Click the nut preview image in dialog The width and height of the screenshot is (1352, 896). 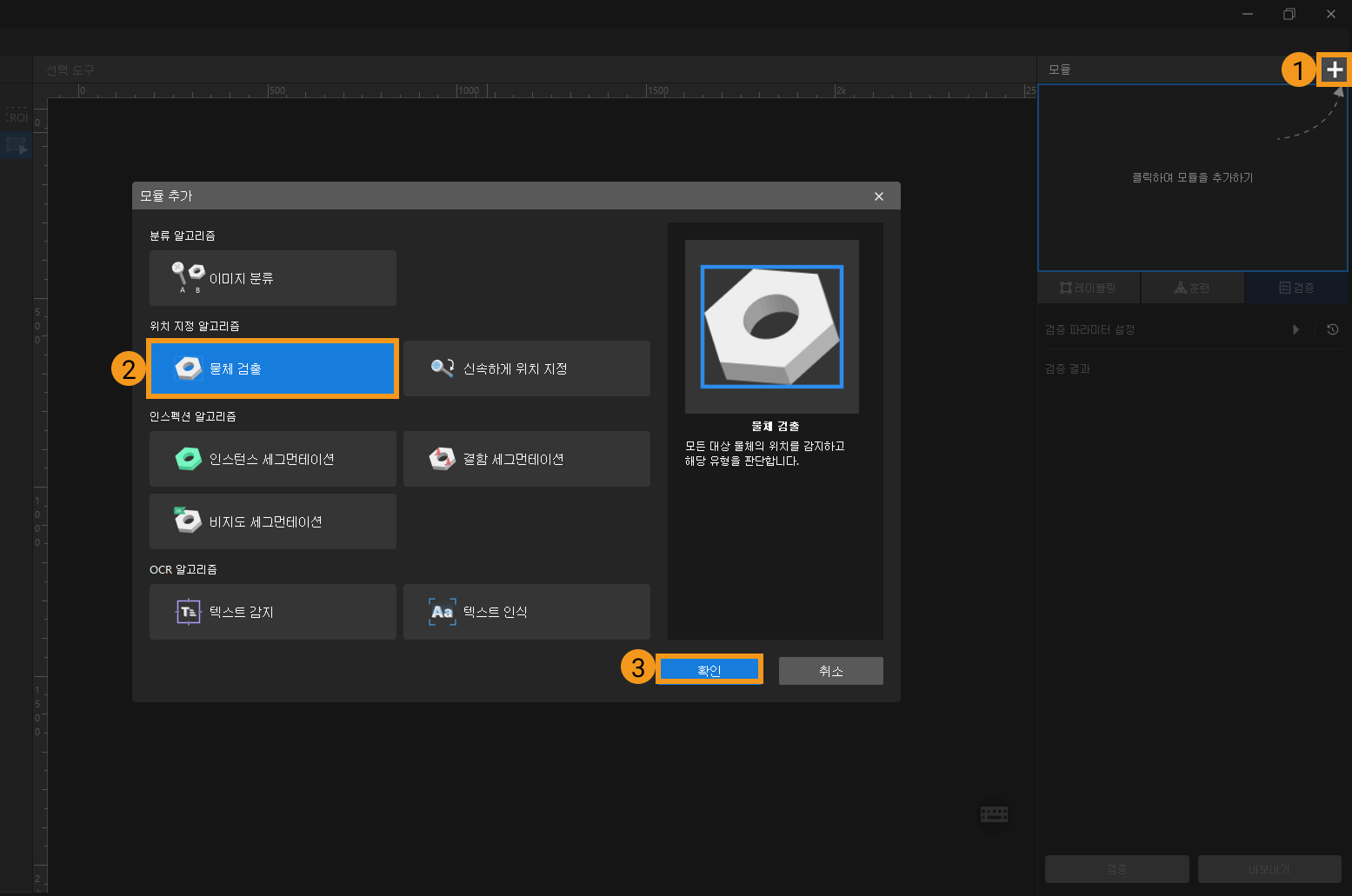pos(772,327)
